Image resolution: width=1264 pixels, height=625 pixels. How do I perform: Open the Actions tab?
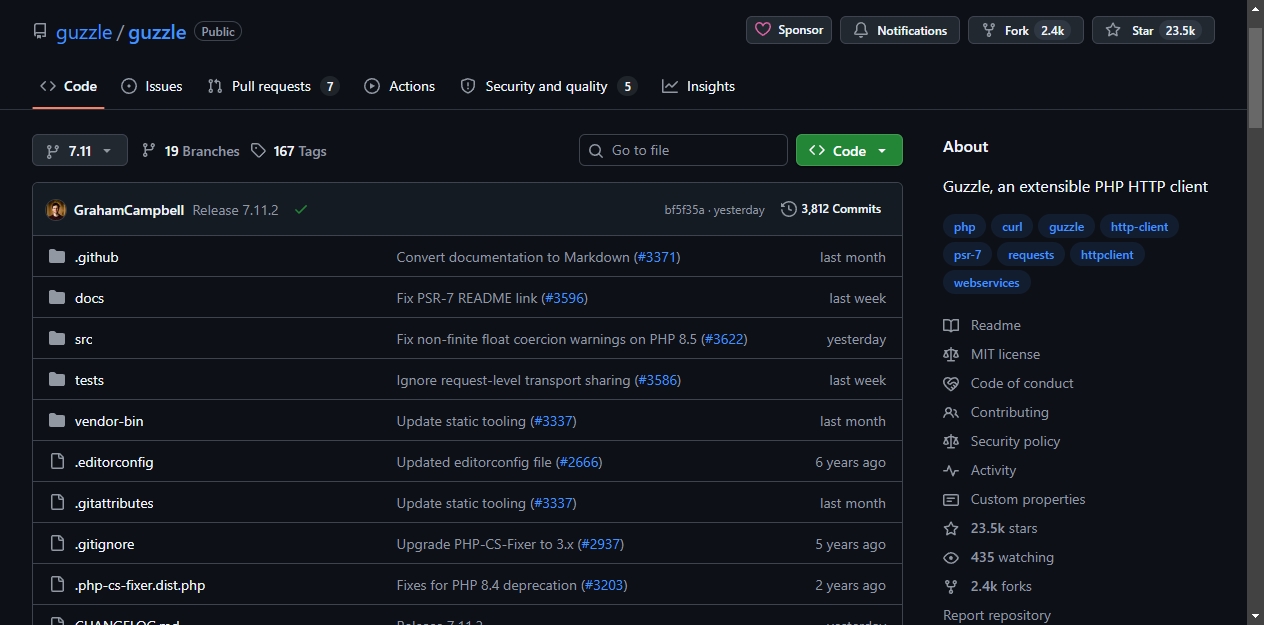pyautogui.click(x=400, y=86)
